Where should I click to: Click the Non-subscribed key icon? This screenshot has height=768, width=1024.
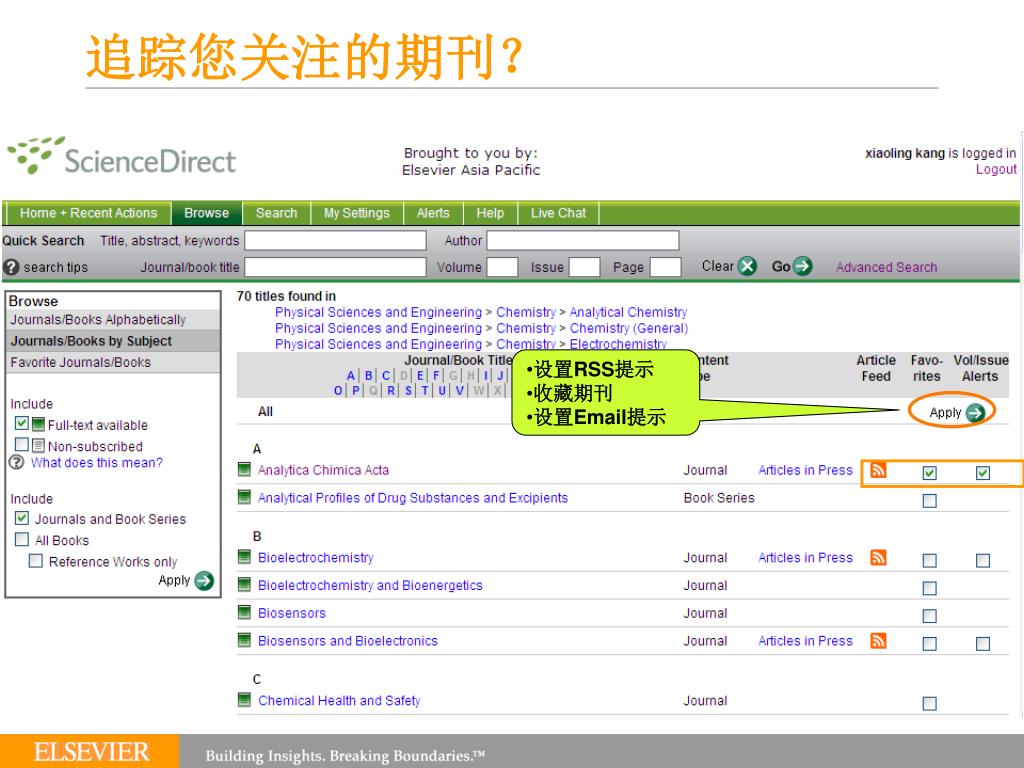(x=39, y=446)
